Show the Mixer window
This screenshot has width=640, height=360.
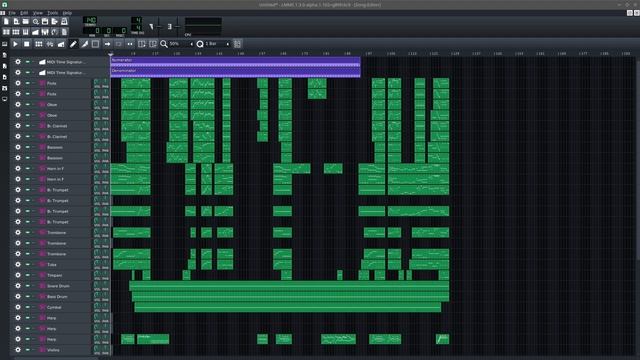tap(45, 31)
